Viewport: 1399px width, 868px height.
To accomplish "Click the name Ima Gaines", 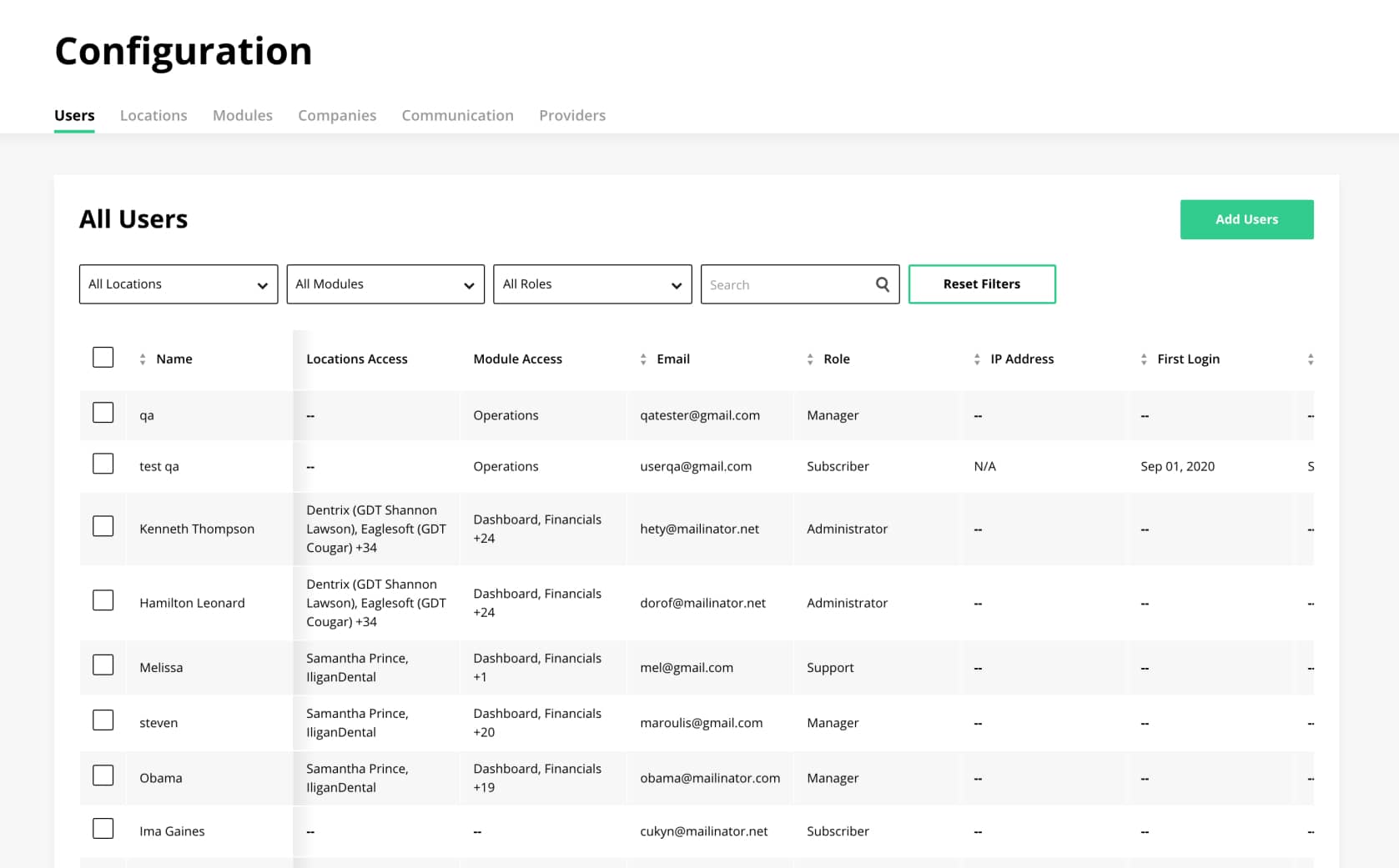I will click(x=172, y=831).
